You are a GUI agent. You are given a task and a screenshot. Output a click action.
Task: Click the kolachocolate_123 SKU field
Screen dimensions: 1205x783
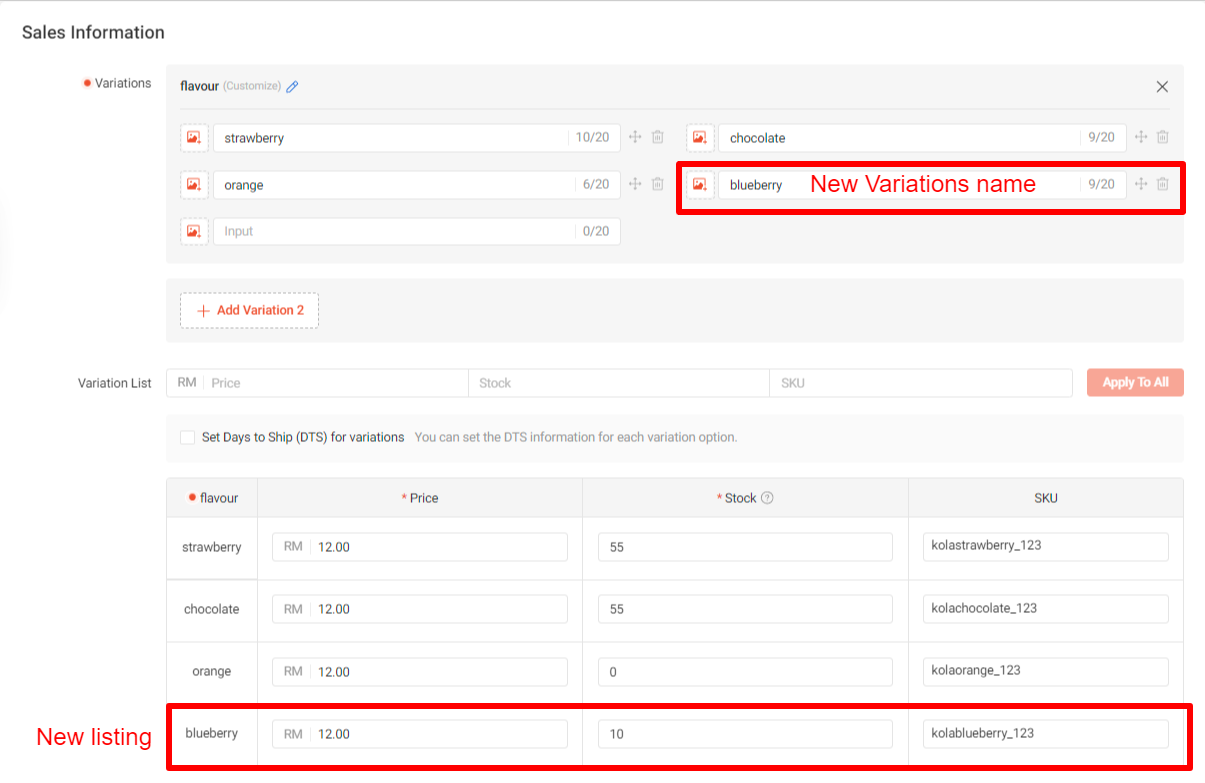point(1046,608)
